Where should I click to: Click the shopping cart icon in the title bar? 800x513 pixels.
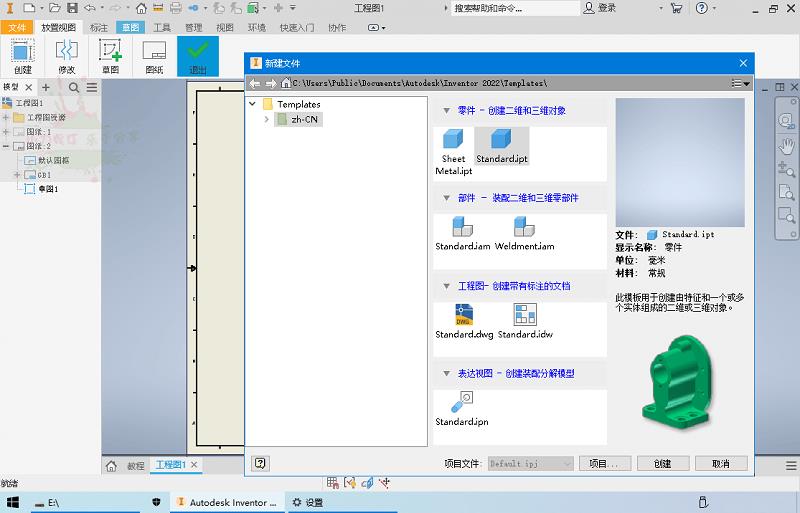pyautogui.click(x=677, y=8)
